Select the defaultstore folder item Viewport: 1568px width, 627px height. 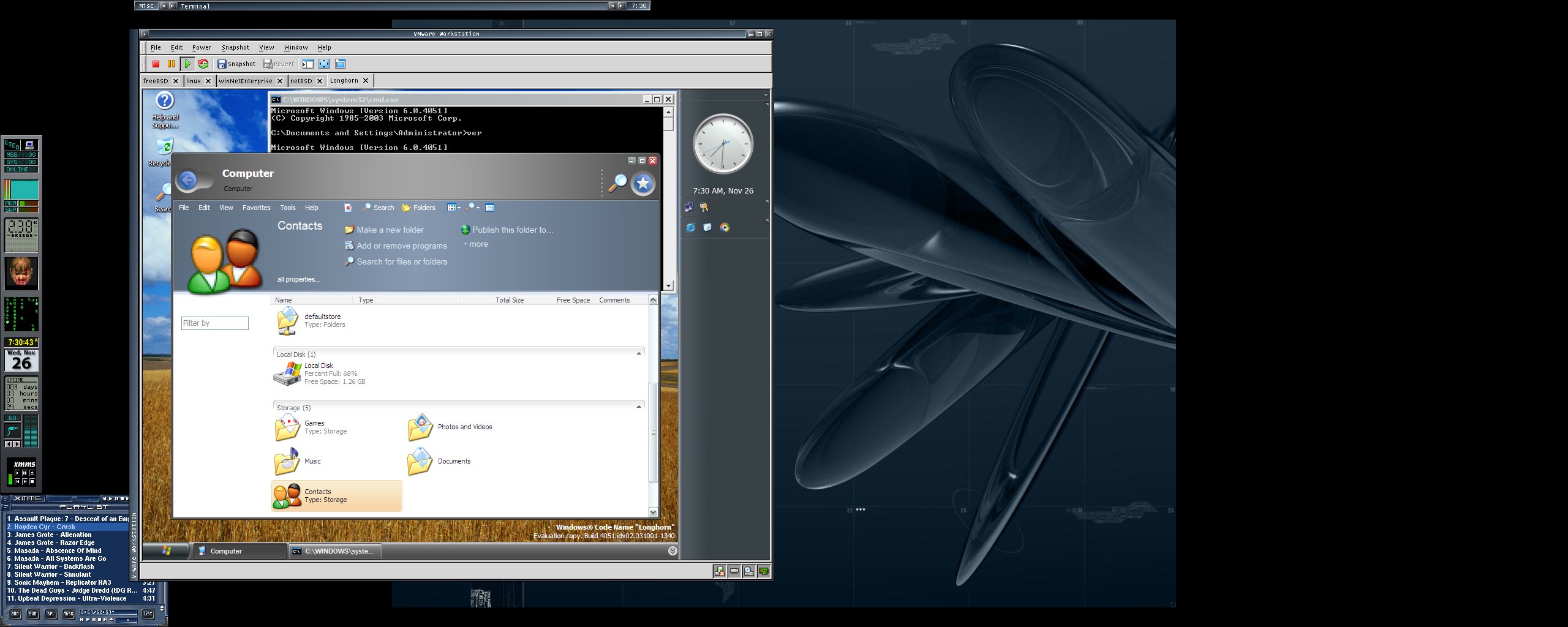310,321
